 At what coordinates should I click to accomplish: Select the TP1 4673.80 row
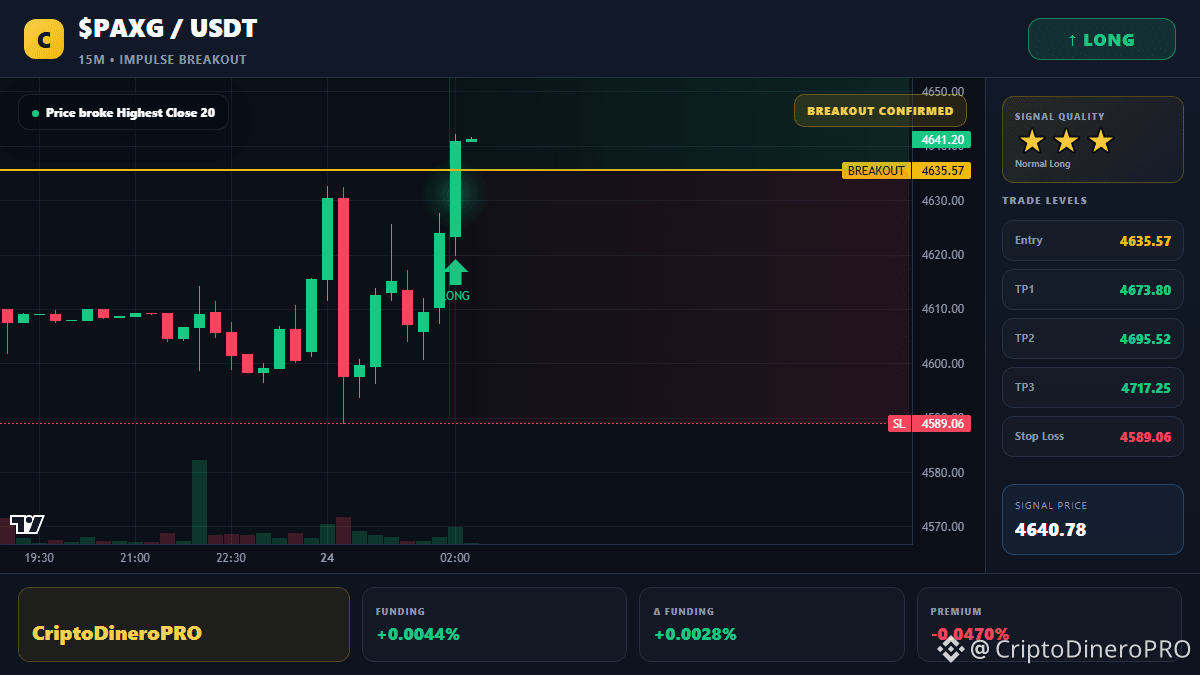pyautogui.click(x=1093, y=290)
